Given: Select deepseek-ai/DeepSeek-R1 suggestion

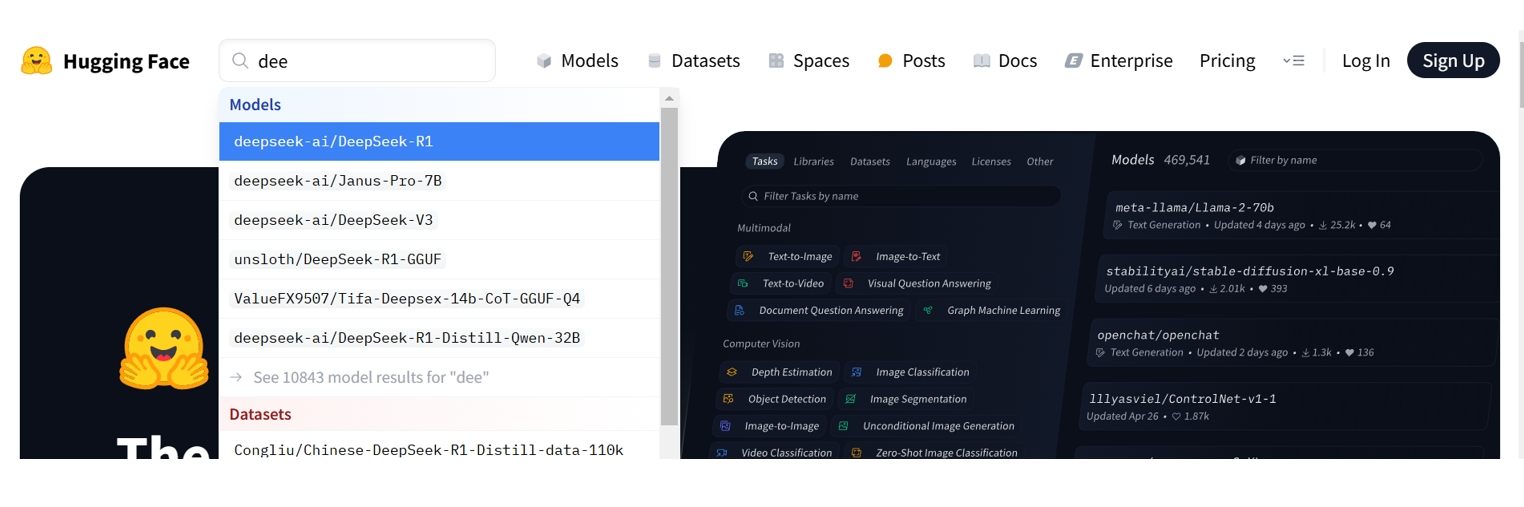Looking at the screenshot, I should tap(439, 141).
